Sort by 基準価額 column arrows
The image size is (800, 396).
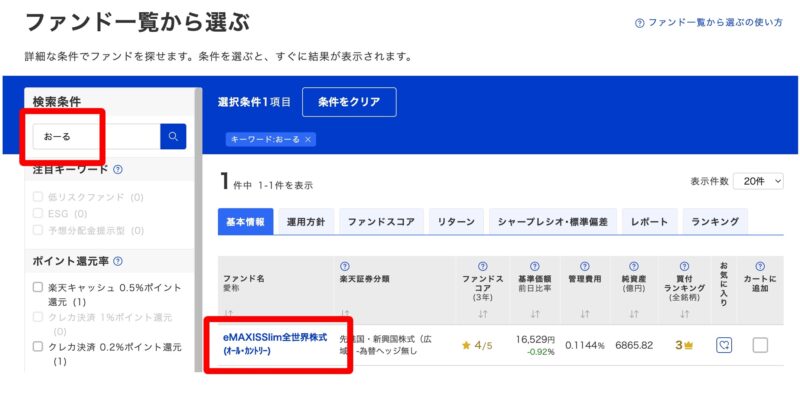[534, 314]
